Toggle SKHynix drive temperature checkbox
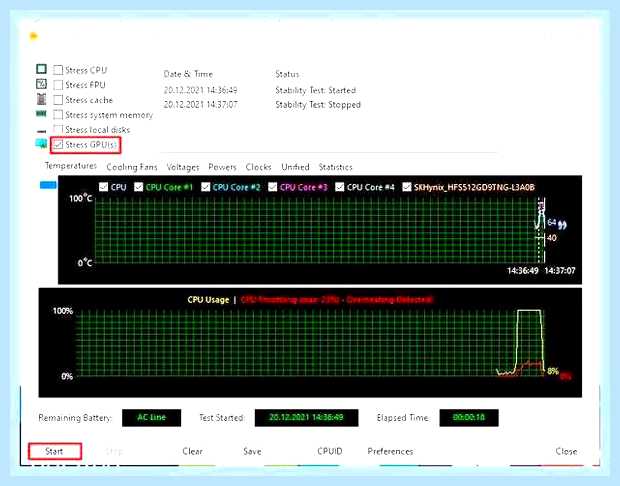This screenshot has width=620, height=486. (x=407, y=187)
